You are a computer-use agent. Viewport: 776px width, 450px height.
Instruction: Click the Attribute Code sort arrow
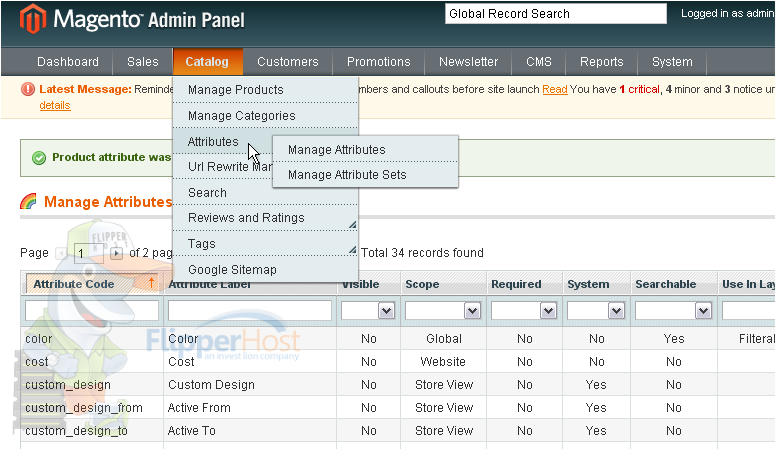(x=151, y=283)
